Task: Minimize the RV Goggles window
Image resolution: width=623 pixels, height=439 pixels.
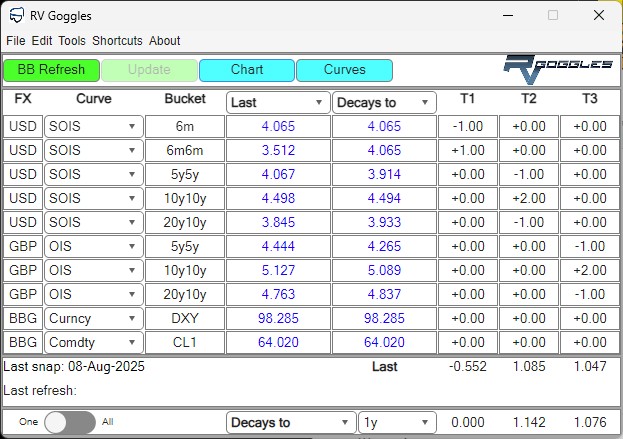Action: [508, 15]
